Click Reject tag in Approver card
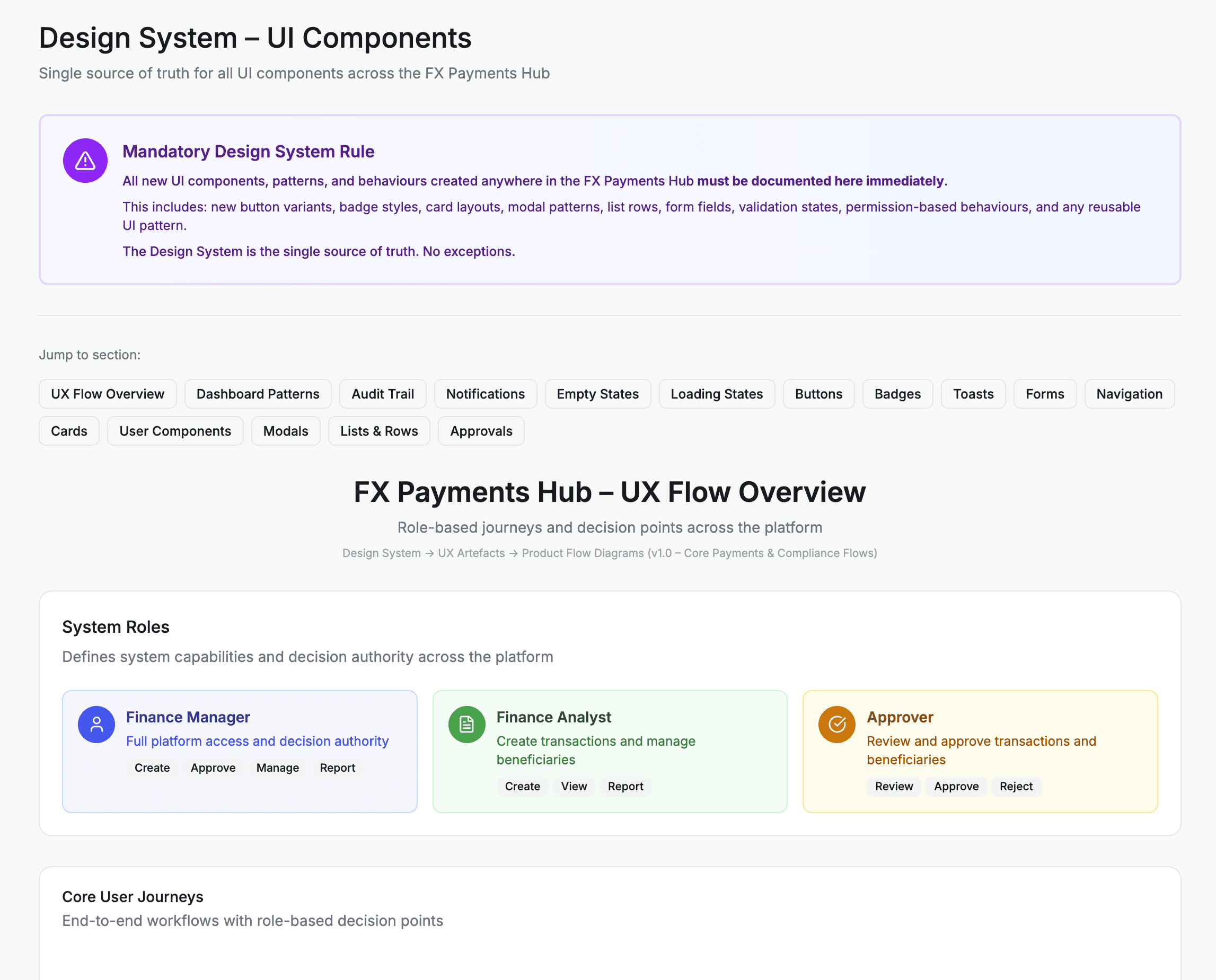The width and height of the screenshot is (1216, 980). (x=1016, y=787)
